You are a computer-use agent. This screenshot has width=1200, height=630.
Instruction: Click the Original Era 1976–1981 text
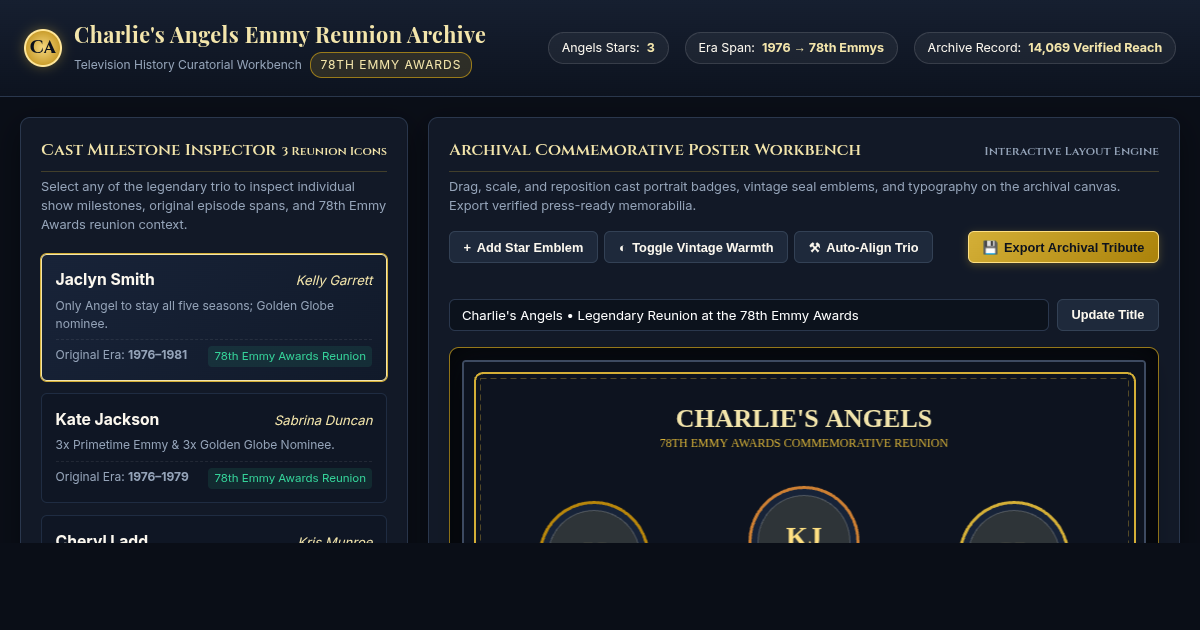121,355
